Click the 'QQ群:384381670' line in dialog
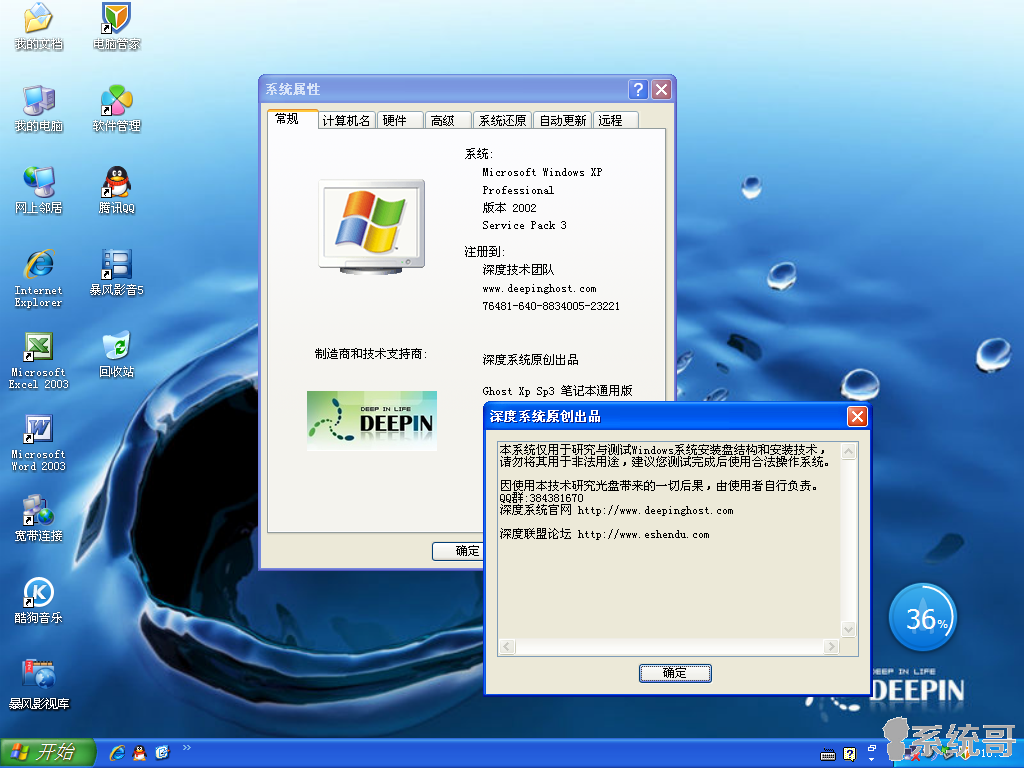This screenshot has width=1024, height=768. click(541, 498)
